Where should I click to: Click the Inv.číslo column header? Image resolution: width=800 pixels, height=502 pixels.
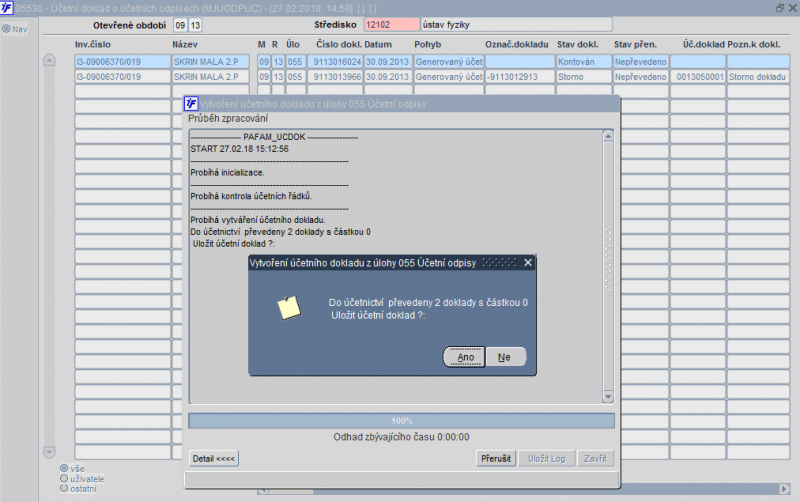(x=93, y=44)
